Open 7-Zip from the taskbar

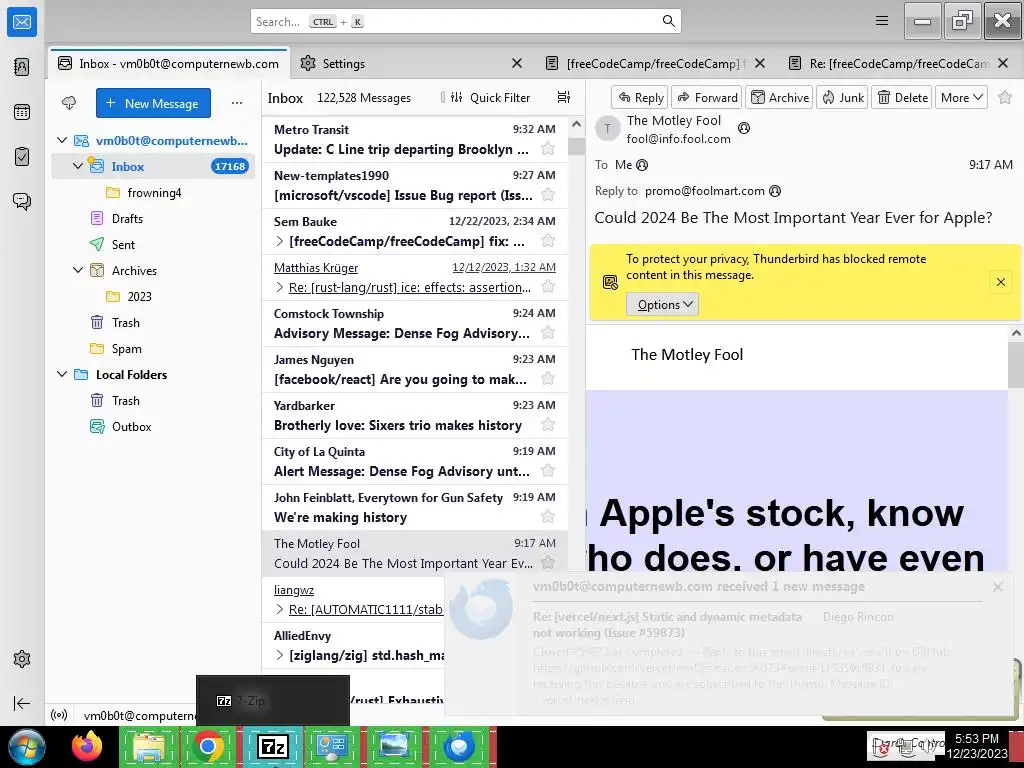(272, 746)
